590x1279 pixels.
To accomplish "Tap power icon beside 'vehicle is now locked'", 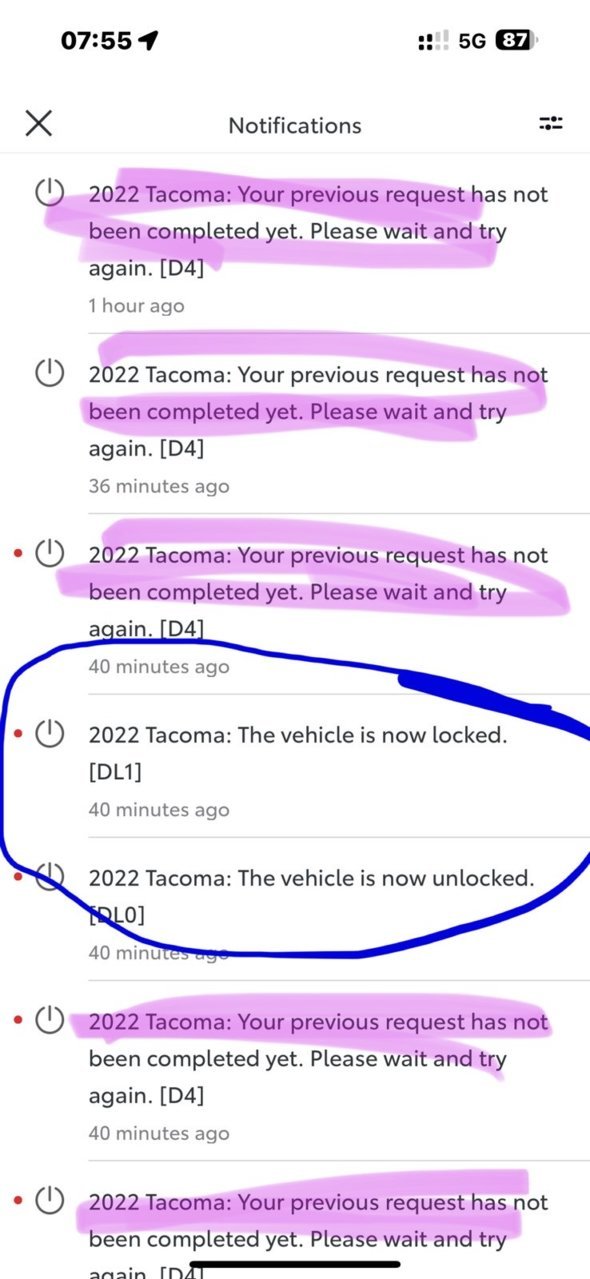I will click(50, 735).
